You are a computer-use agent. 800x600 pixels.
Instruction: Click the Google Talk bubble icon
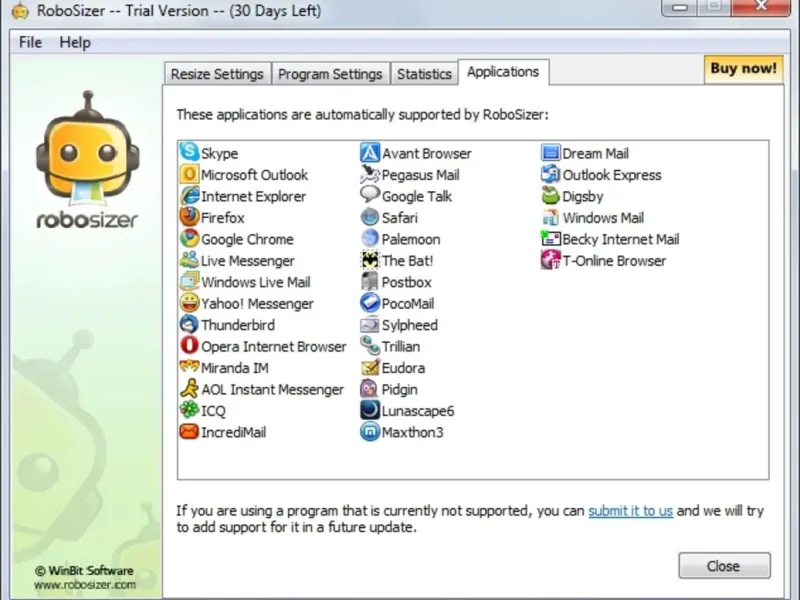tap(370, 195)
